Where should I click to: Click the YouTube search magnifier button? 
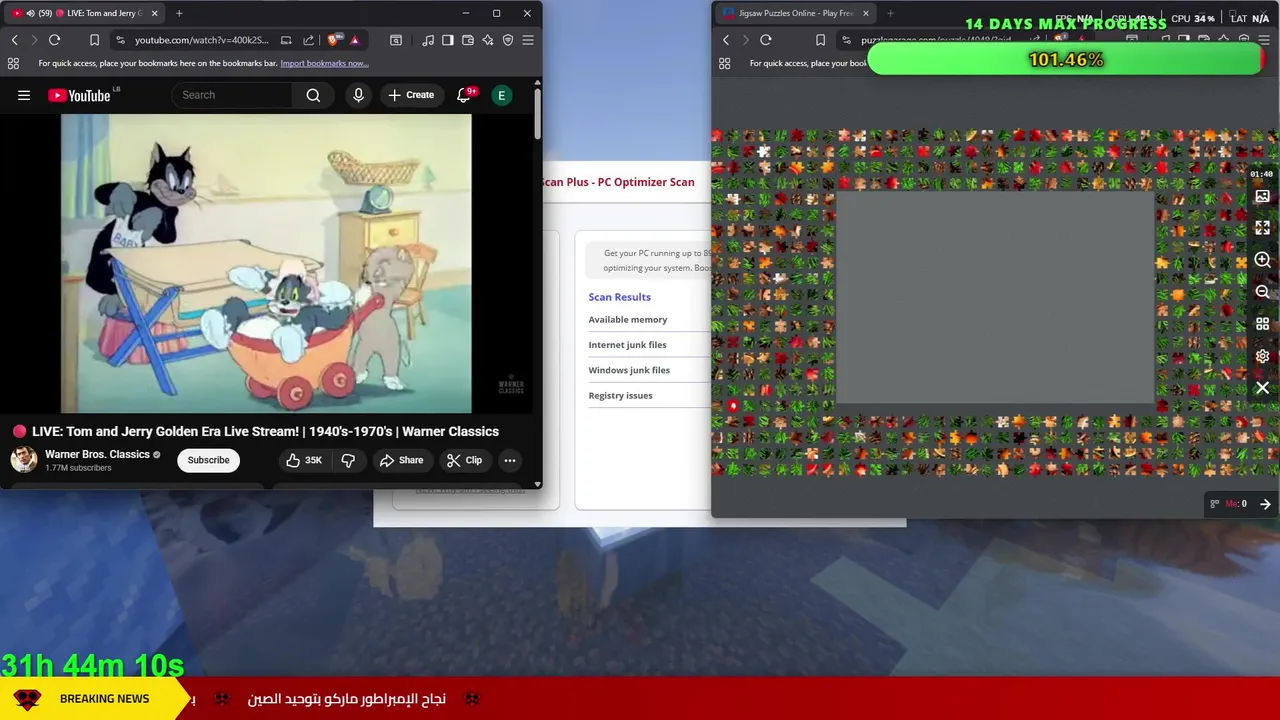click(313, 95)
